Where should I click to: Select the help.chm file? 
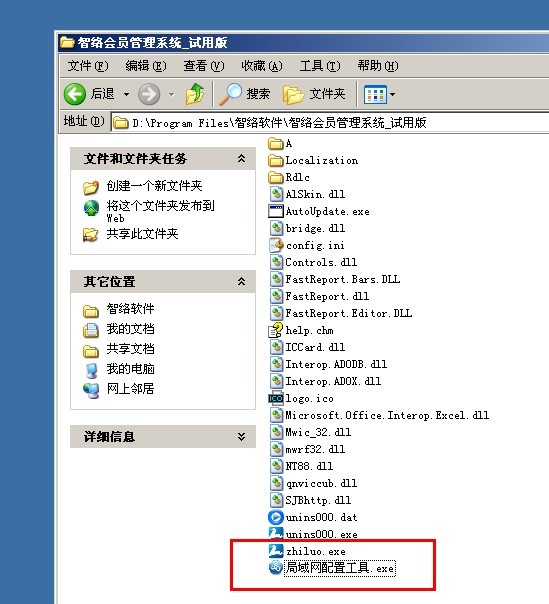[301, 331]
